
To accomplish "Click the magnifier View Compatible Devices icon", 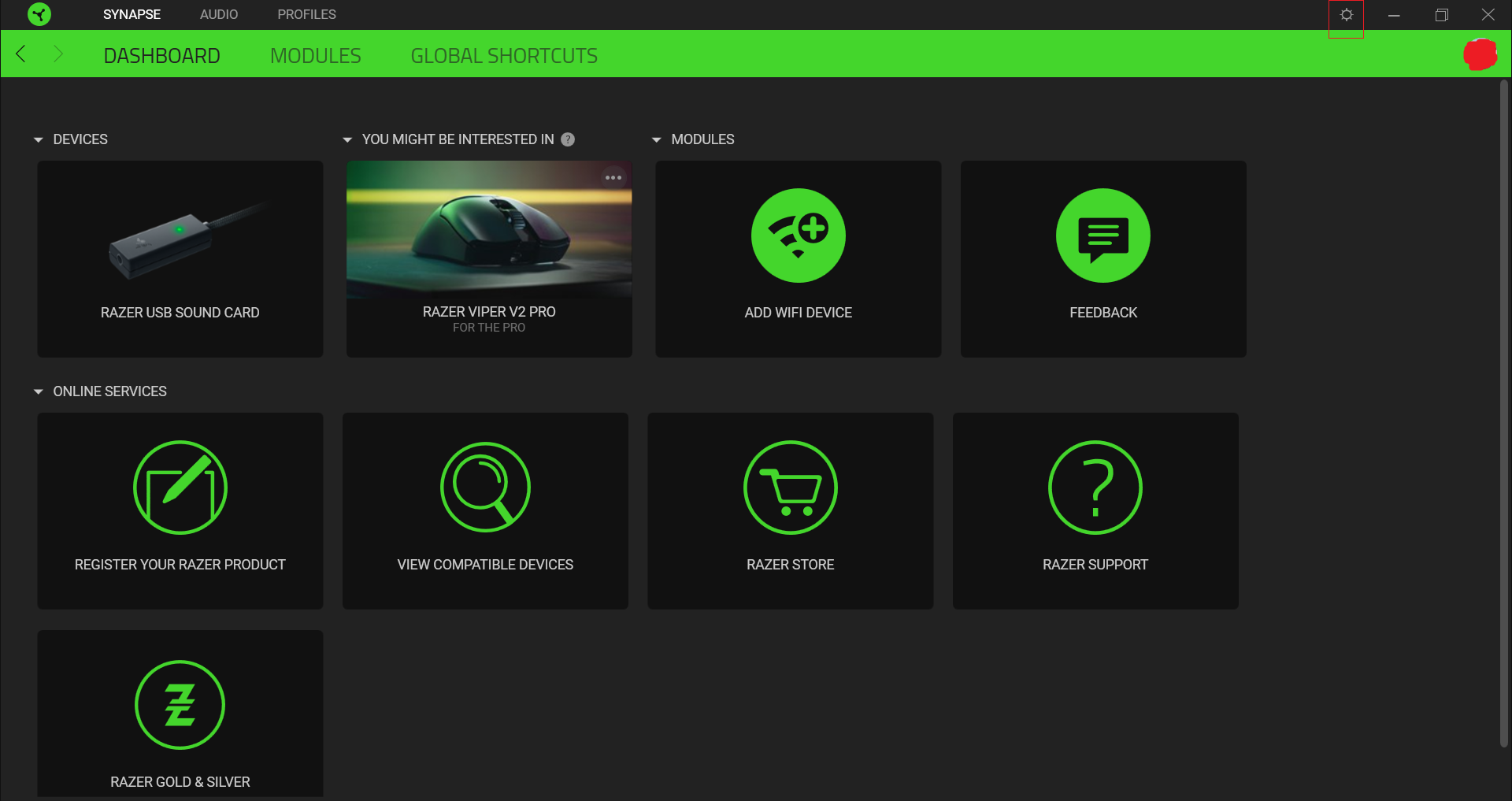I will pyautogui.click(x=485, y=488).
